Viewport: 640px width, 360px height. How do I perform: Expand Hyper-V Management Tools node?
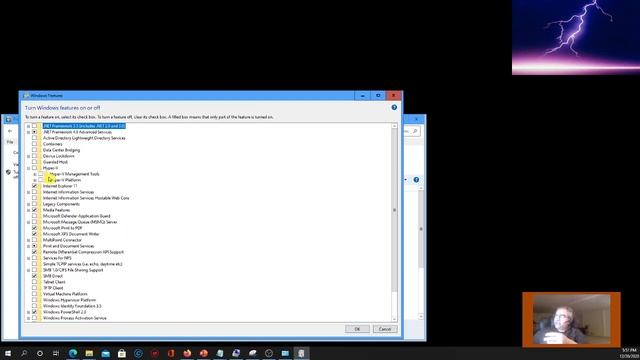coord(35,174)
